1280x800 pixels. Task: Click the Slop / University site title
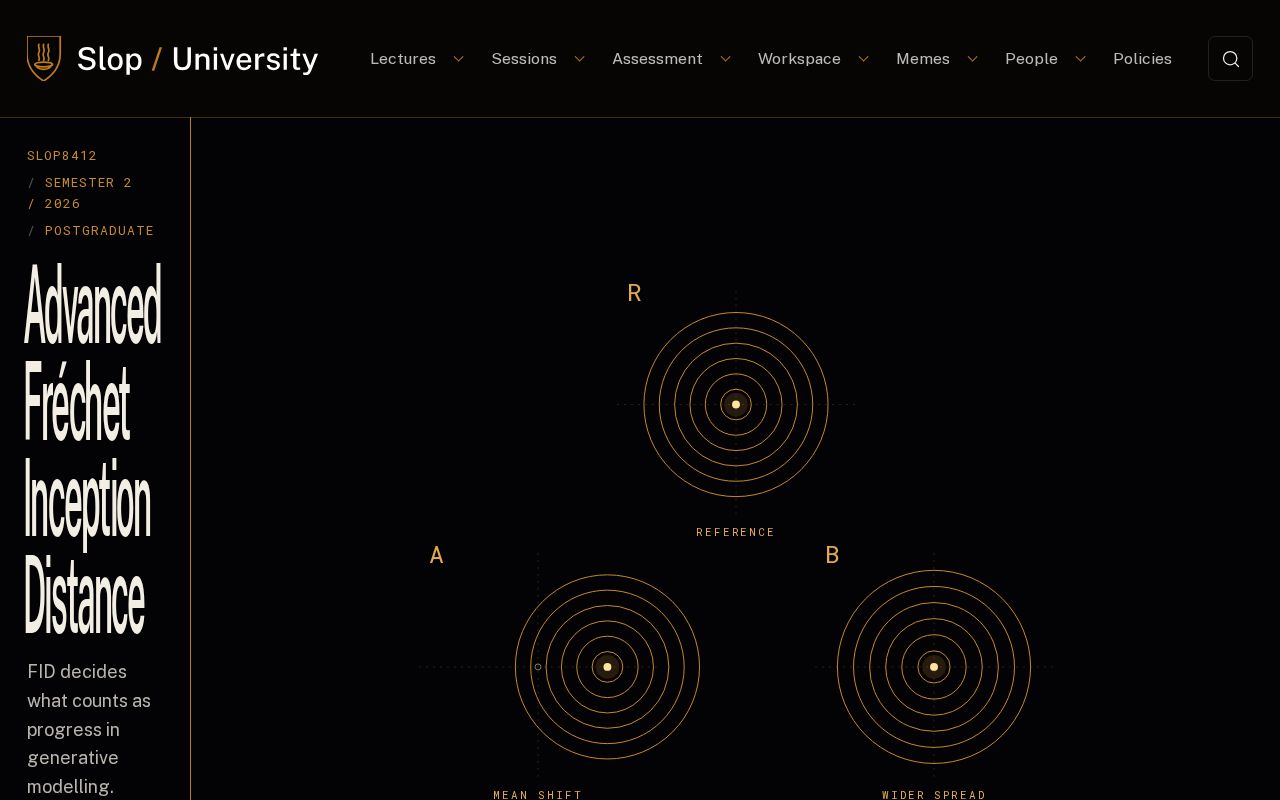coord(197,59)
